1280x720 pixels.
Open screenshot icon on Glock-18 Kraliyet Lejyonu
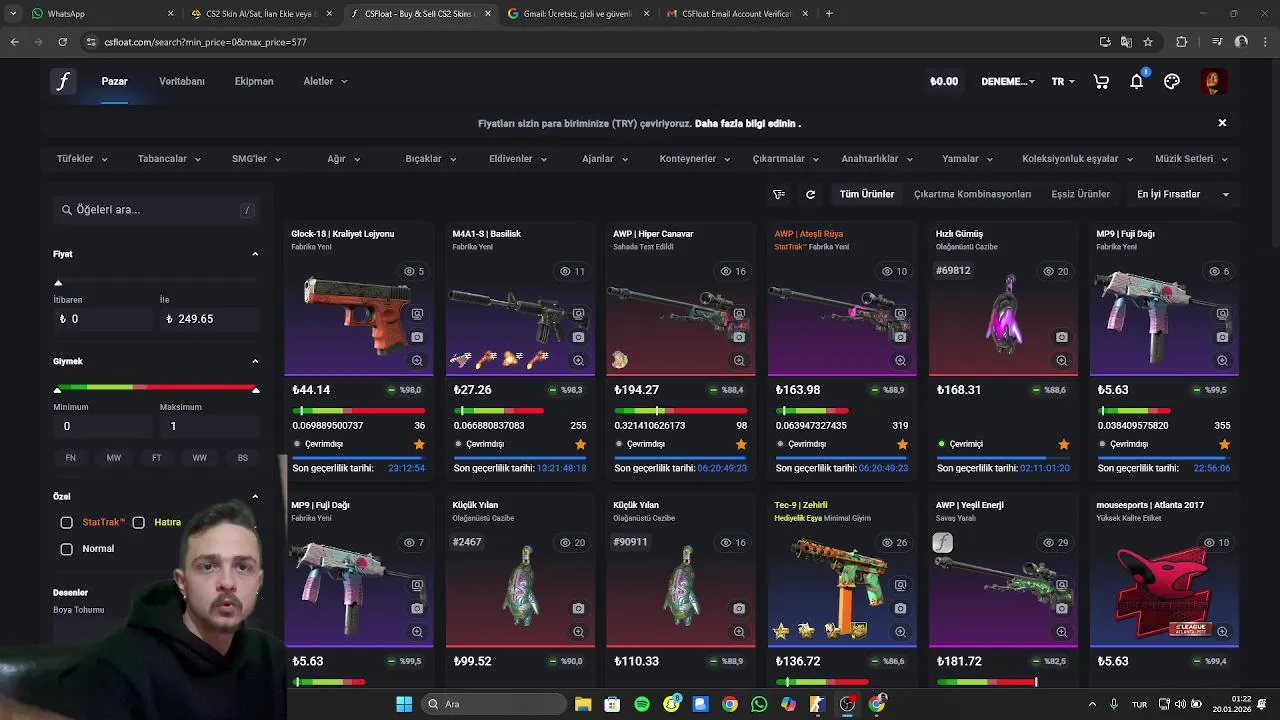[417, 337]
